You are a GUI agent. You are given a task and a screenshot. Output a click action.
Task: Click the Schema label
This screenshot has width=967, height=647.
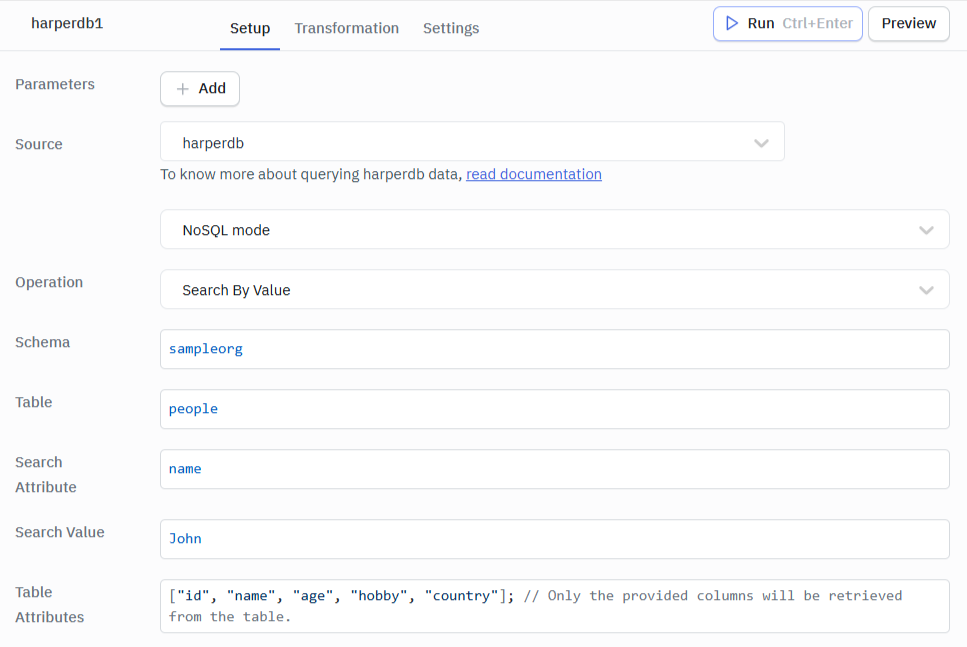43,342
